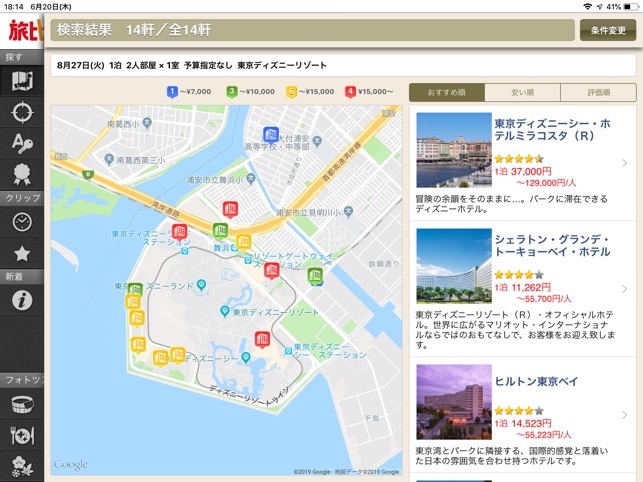Tap the ホテルミラコスタ photo thumbnail
The height and width of the screenshot is (482, 643).
pos(454,150)
